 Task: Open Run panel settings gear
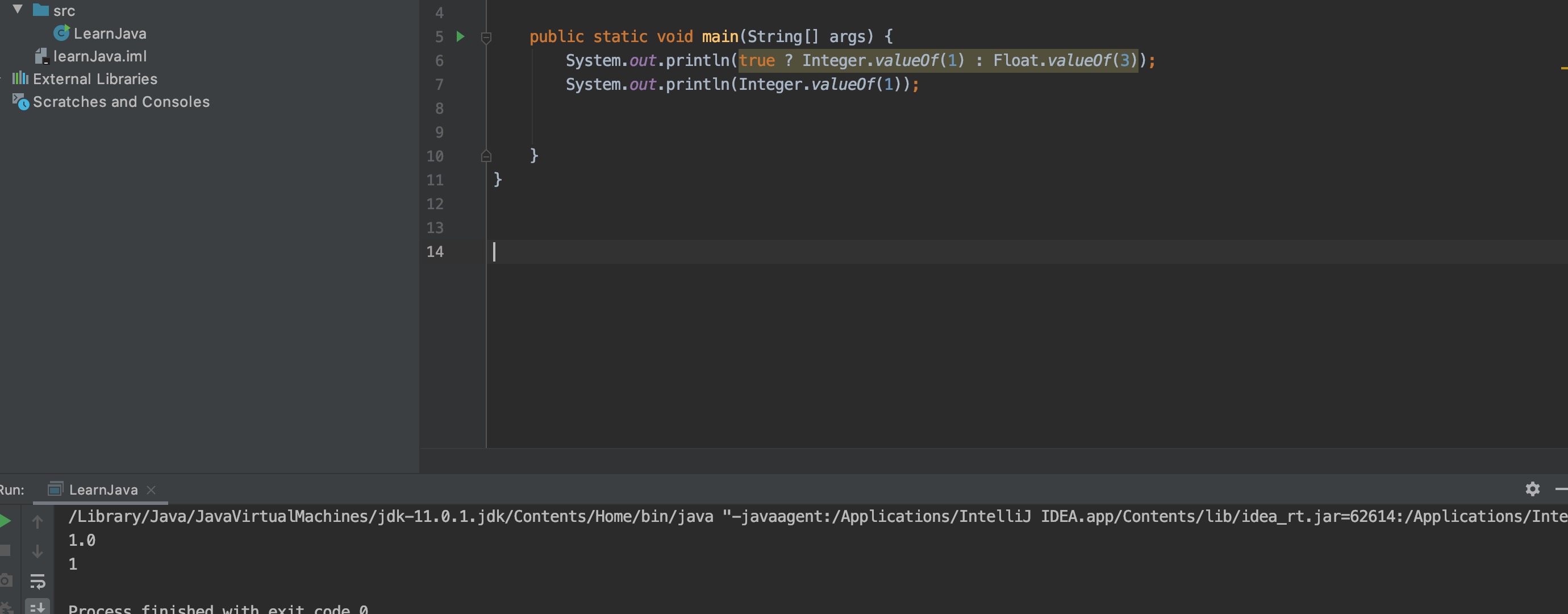pos(1532,488)
